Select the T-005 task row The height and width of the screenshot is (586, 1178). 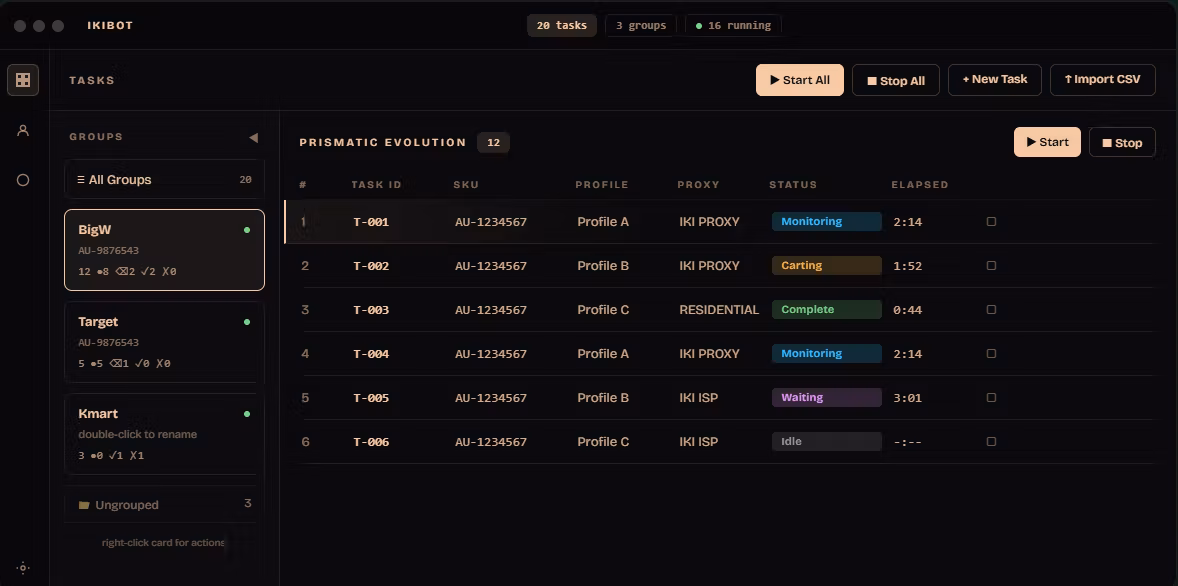pyautogui.click(x=721, y=397)
